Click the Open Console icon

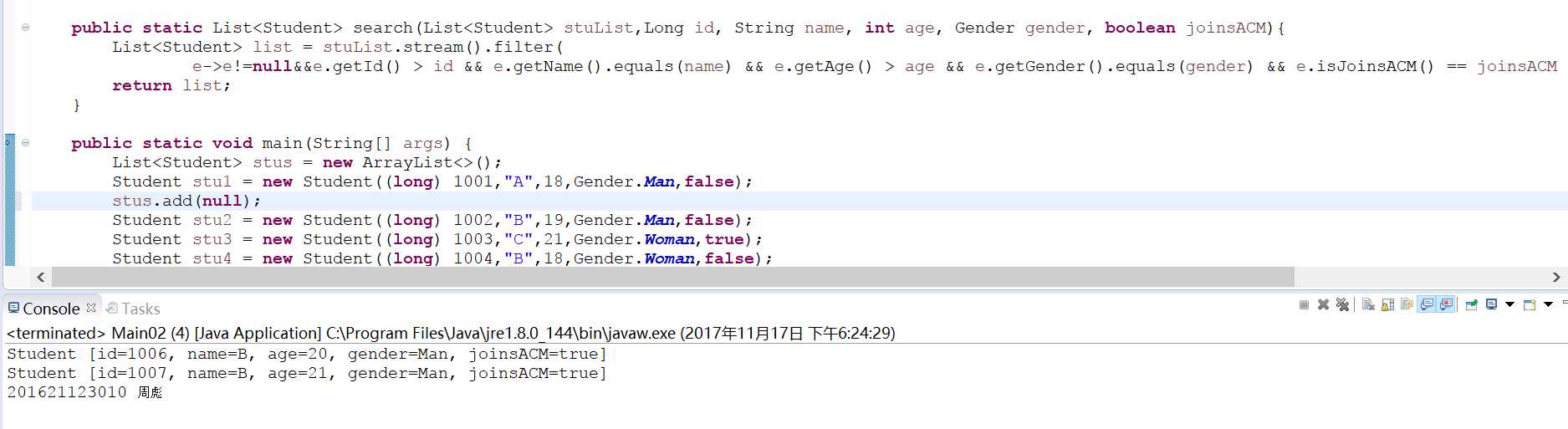point(1530,304)
